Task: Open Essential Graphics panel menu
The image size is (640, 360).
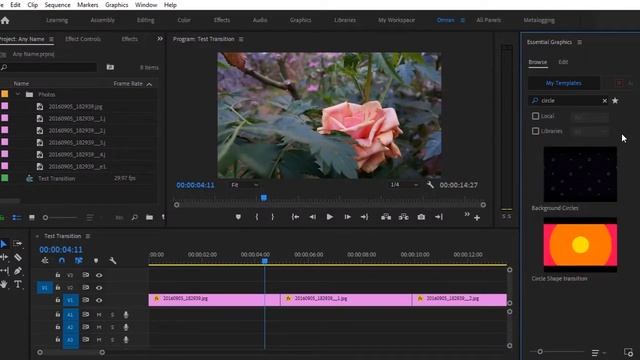Action: click(580, 42)
